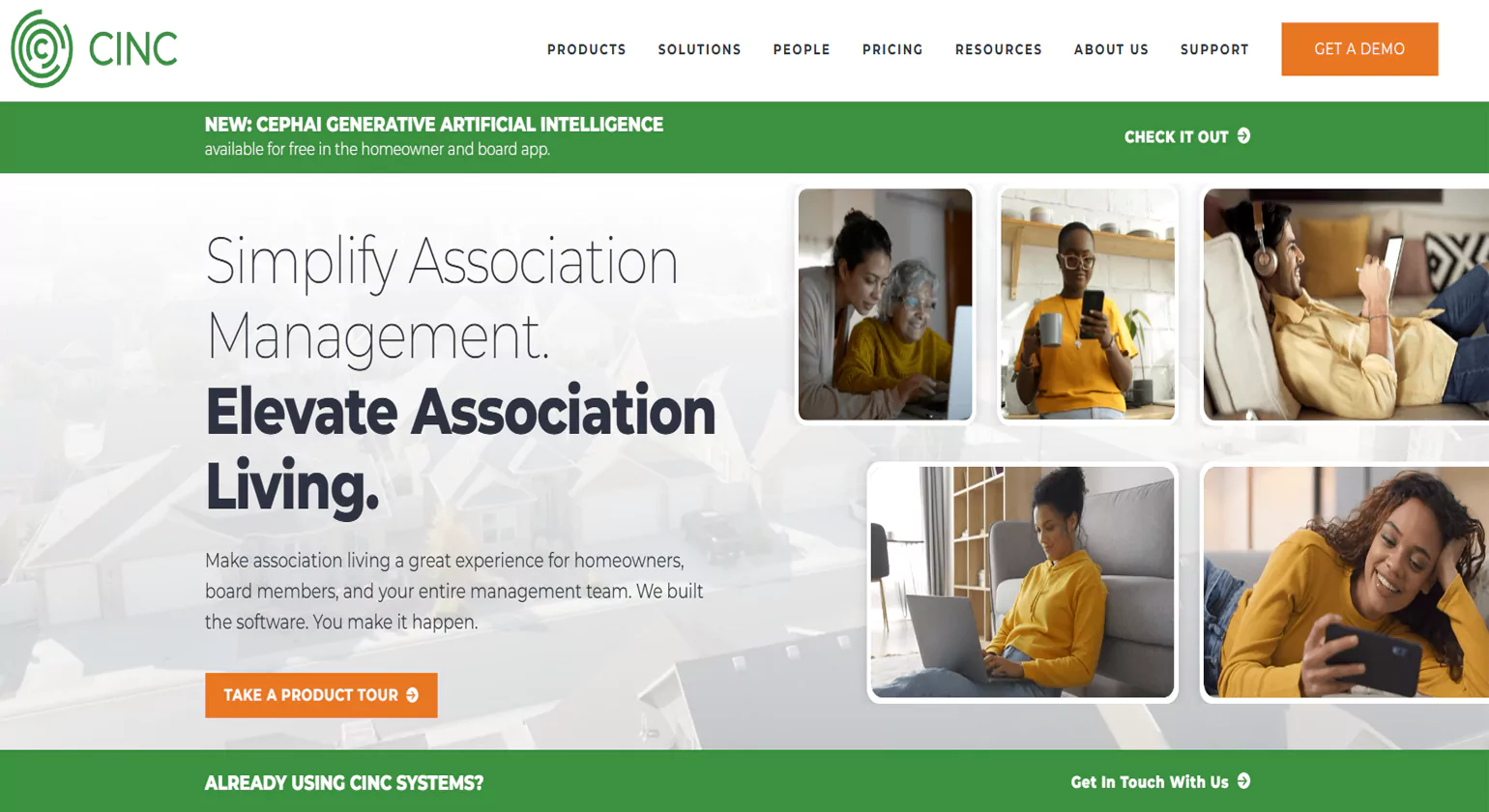Click the arrow icon beside Check It Out
This screenshot has height=812, width=1489.
[x=1243, y=136]
